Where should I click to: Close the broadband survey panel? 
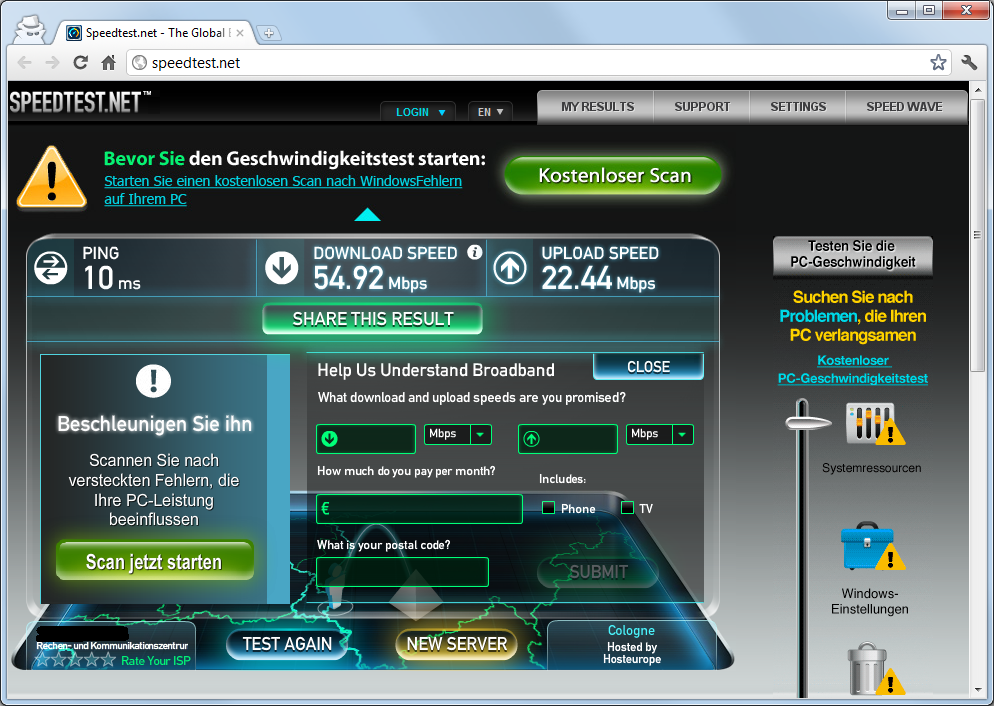tap(648, 366)
